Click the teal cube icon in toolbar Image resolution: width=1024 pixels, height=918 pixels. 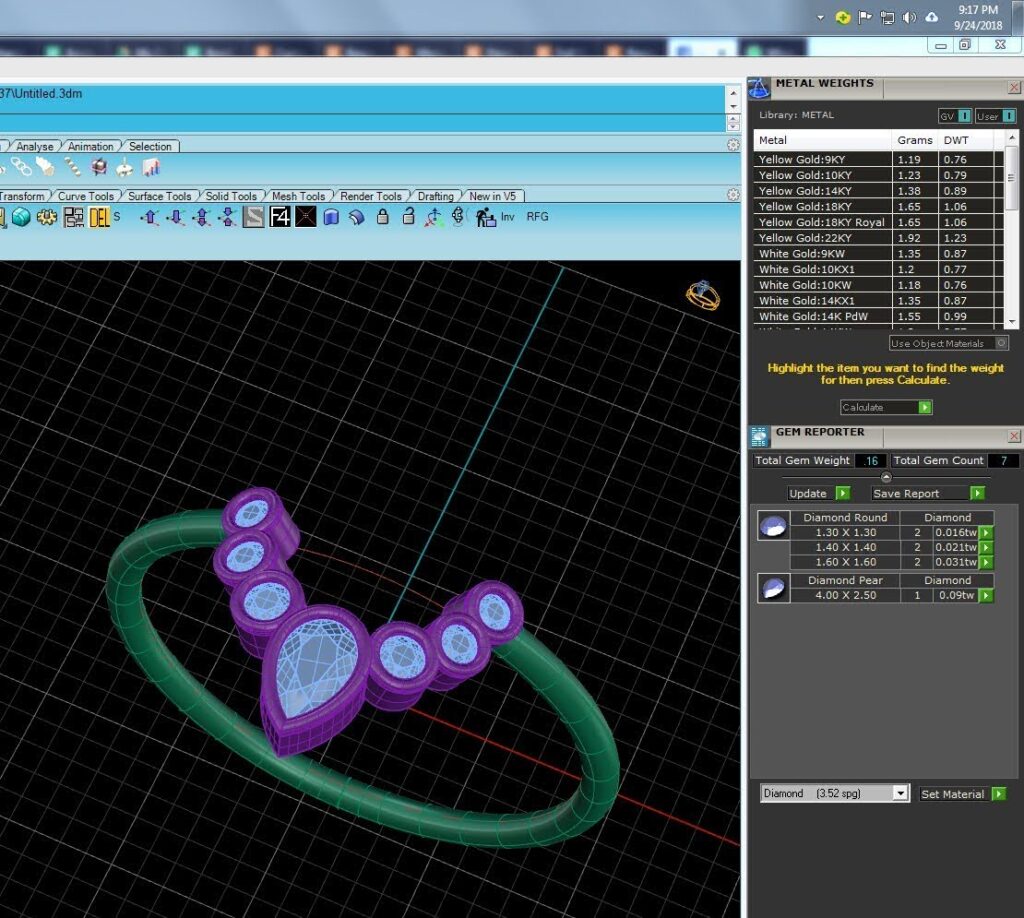click(21, 217)
